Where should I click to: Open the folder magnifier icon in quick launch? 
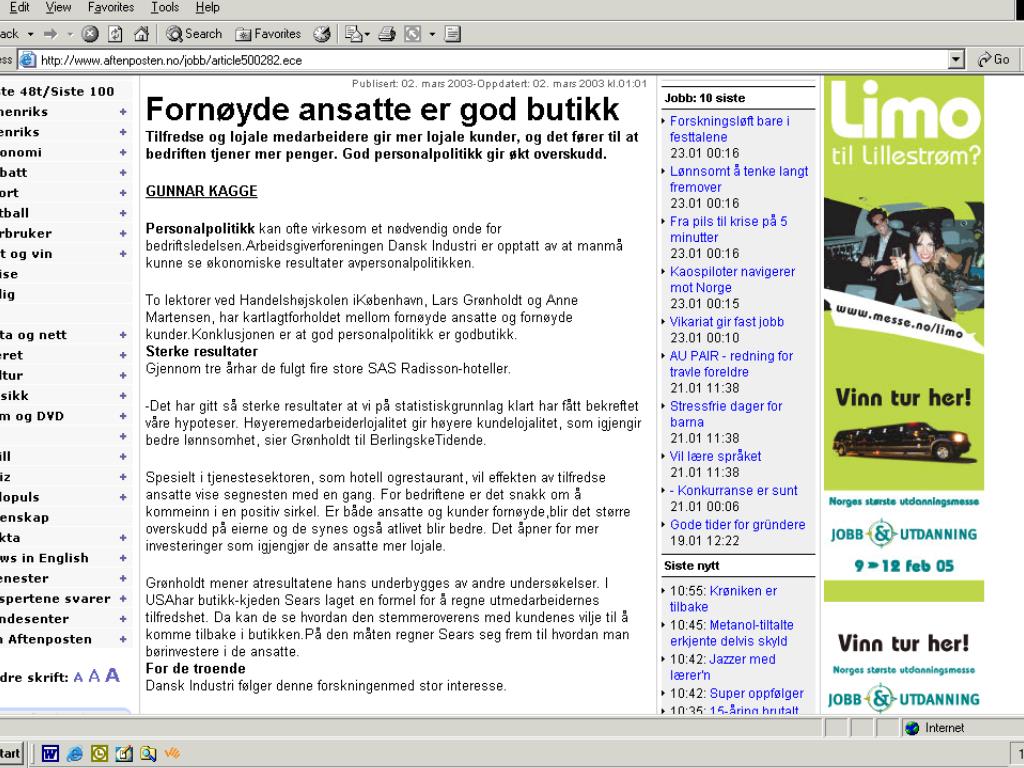coord(148,754)
